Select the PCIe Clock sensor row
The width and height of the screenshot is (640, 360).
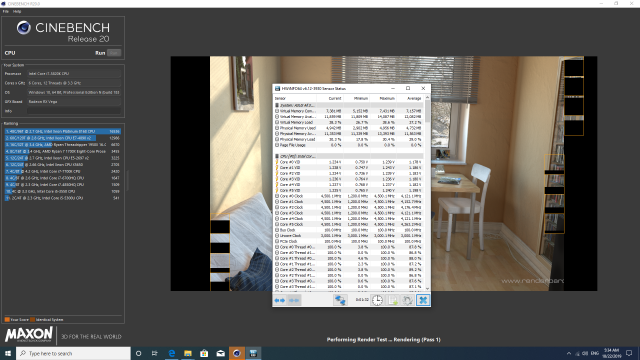(348, 241)
